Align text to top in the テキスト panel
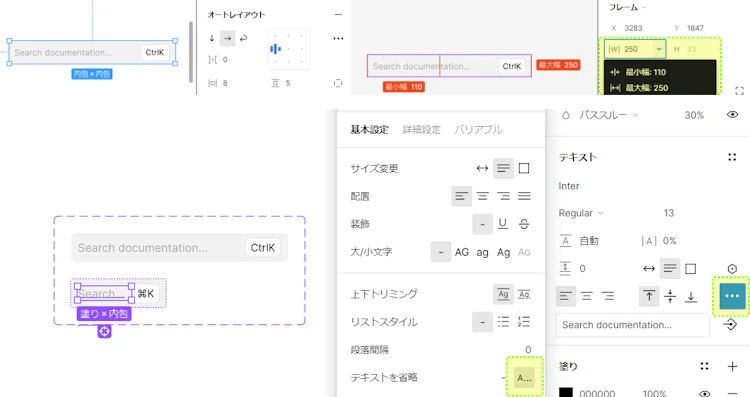 pyautogui.click(x=649, y=297)
